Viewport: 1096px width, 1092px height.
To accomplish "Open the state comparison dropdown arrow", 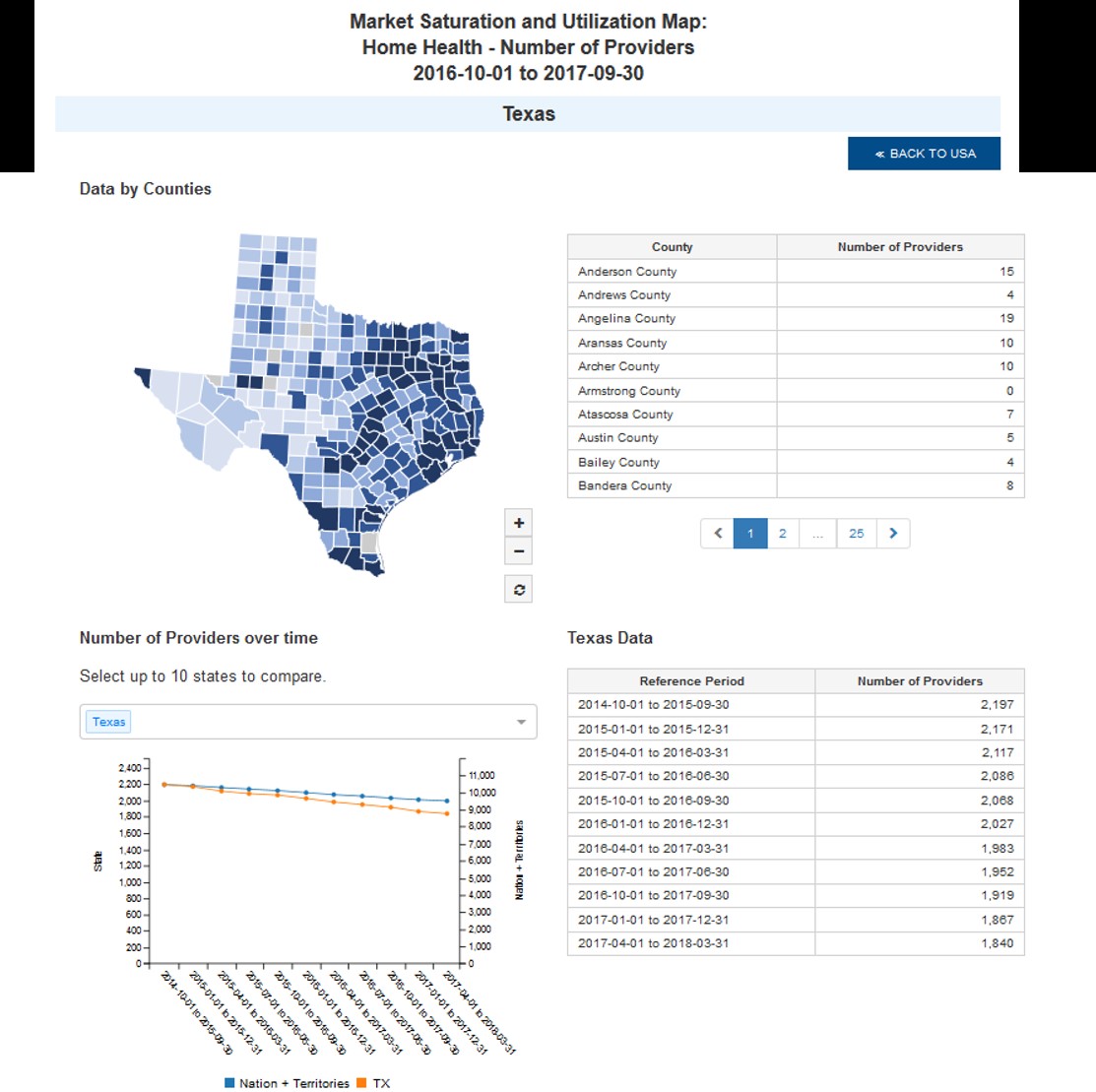I will pyautogui.click(x=521, y=722).
